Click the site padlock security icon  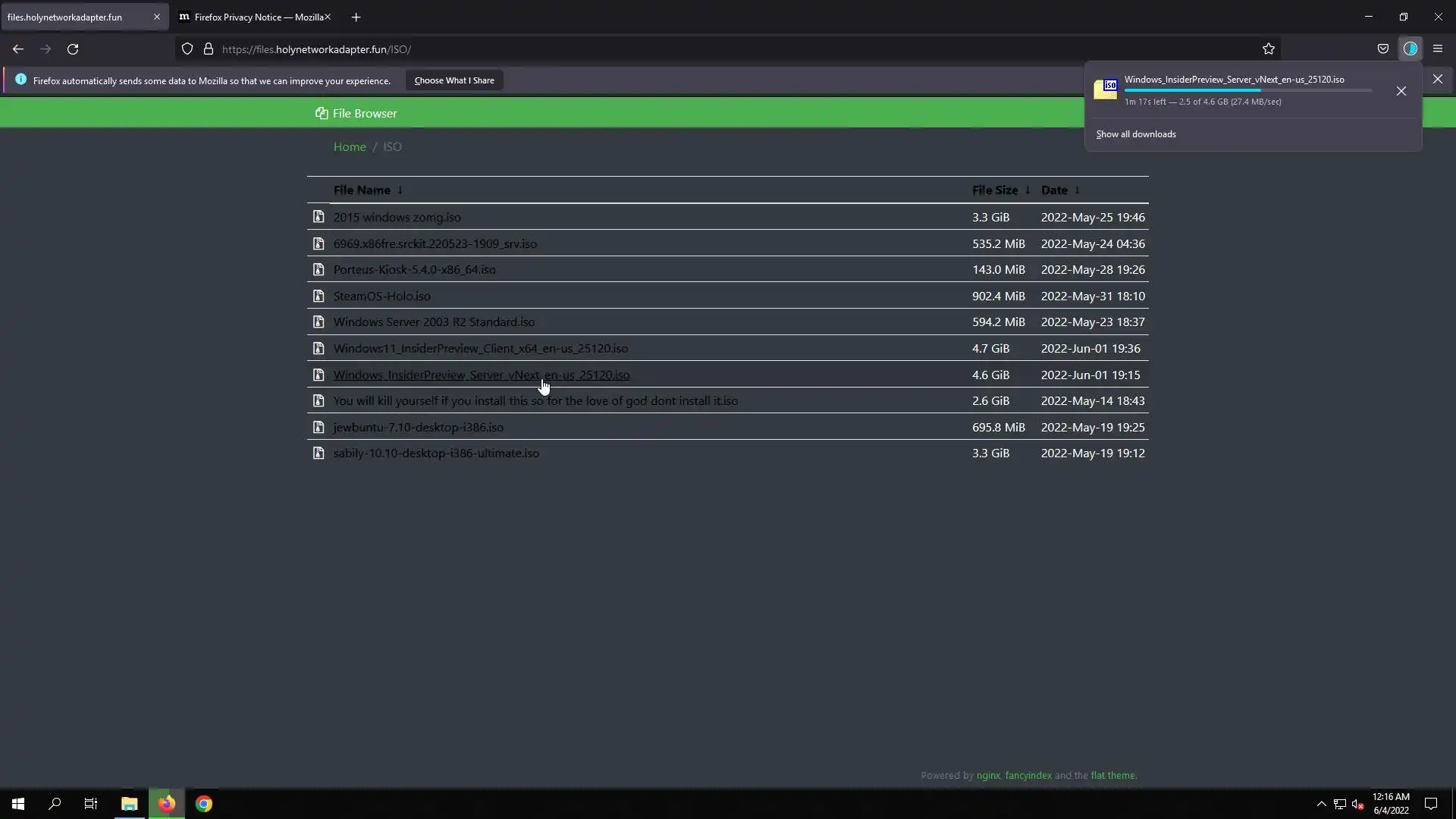(x=209, y=49)
